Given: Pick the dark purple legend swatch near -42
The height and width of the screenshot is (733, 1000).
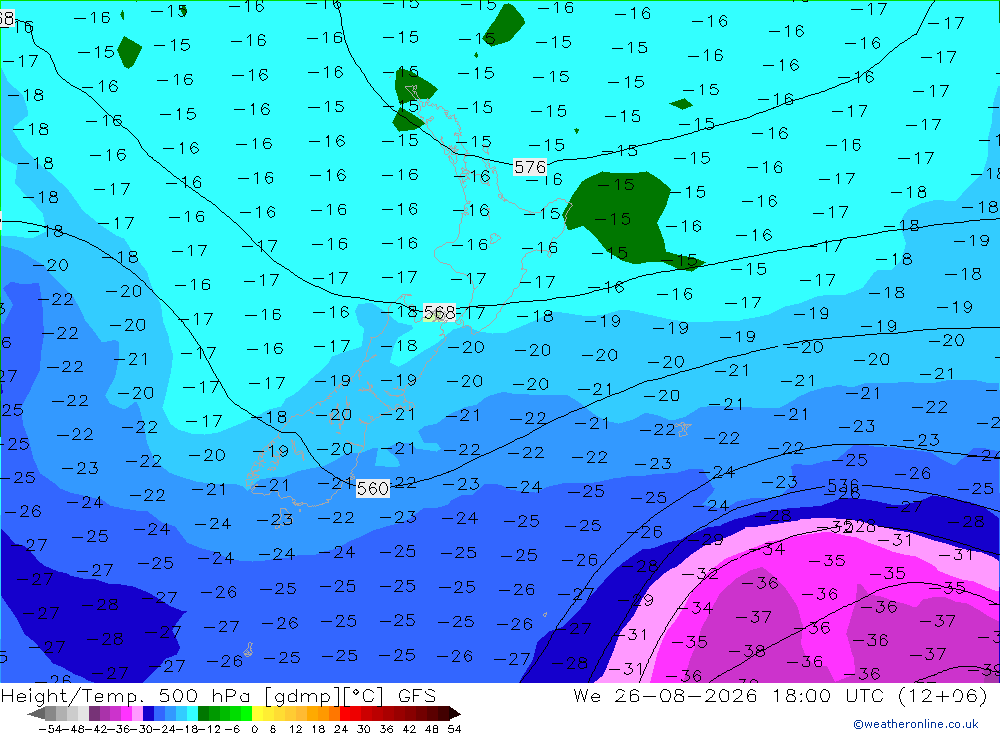Looking at the screenshot, I should pyautogui.click(x=94, y=713).
